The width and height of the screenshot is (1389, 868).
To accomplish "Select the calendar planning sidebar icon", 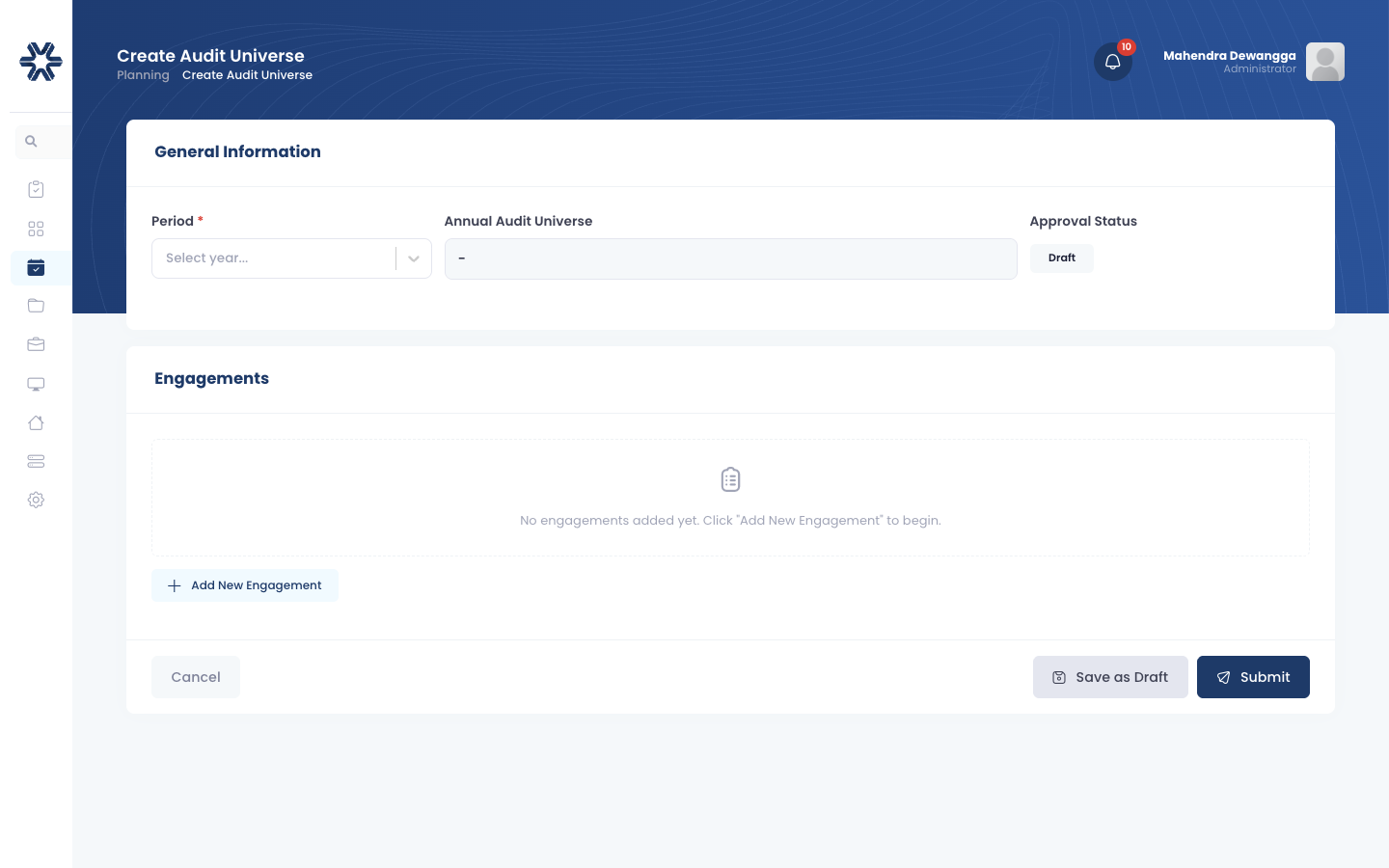I will click(36, 267).
